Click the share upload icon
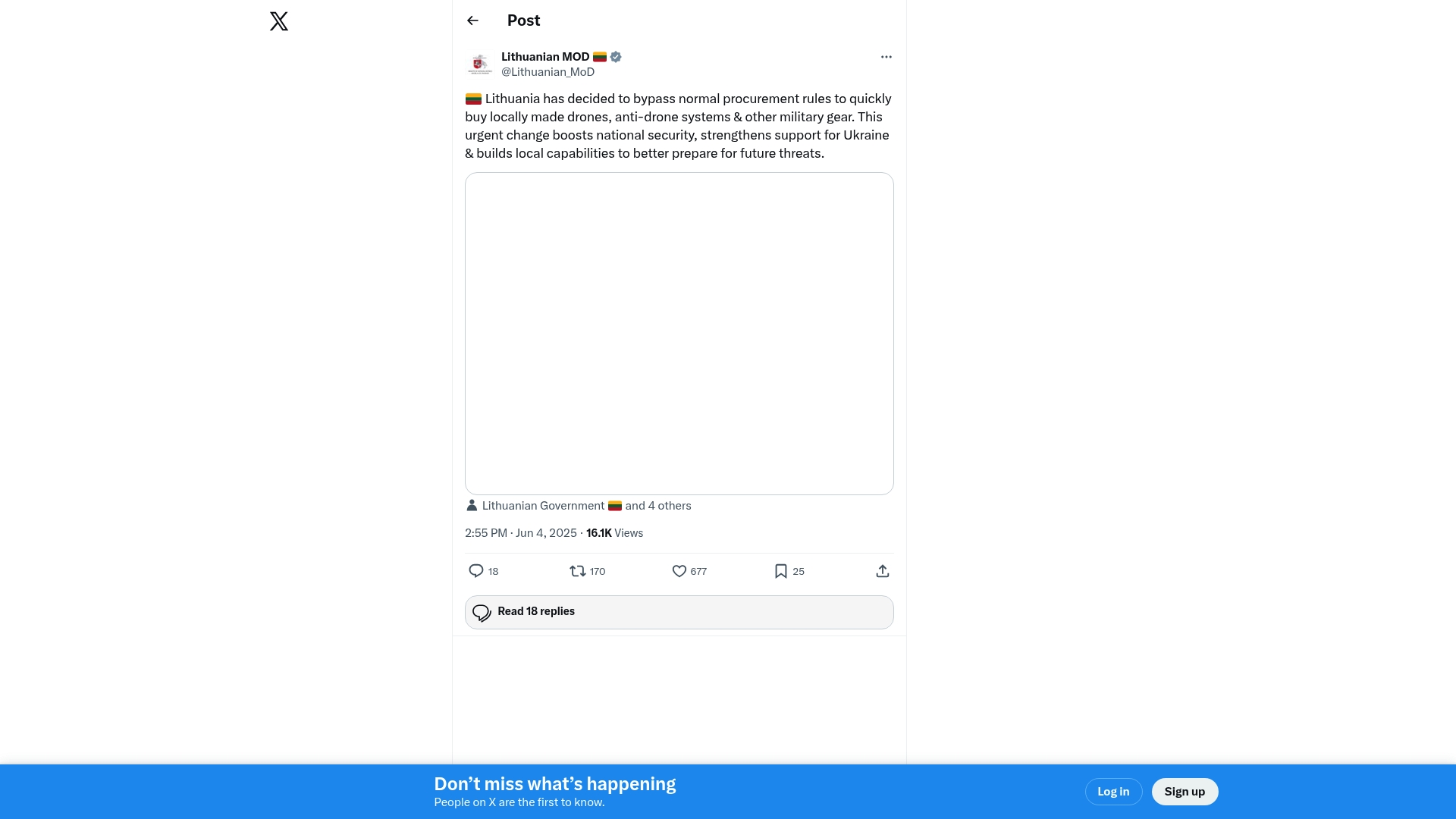Viewport: 1456px width, 819px height. (x=883, y=571)
